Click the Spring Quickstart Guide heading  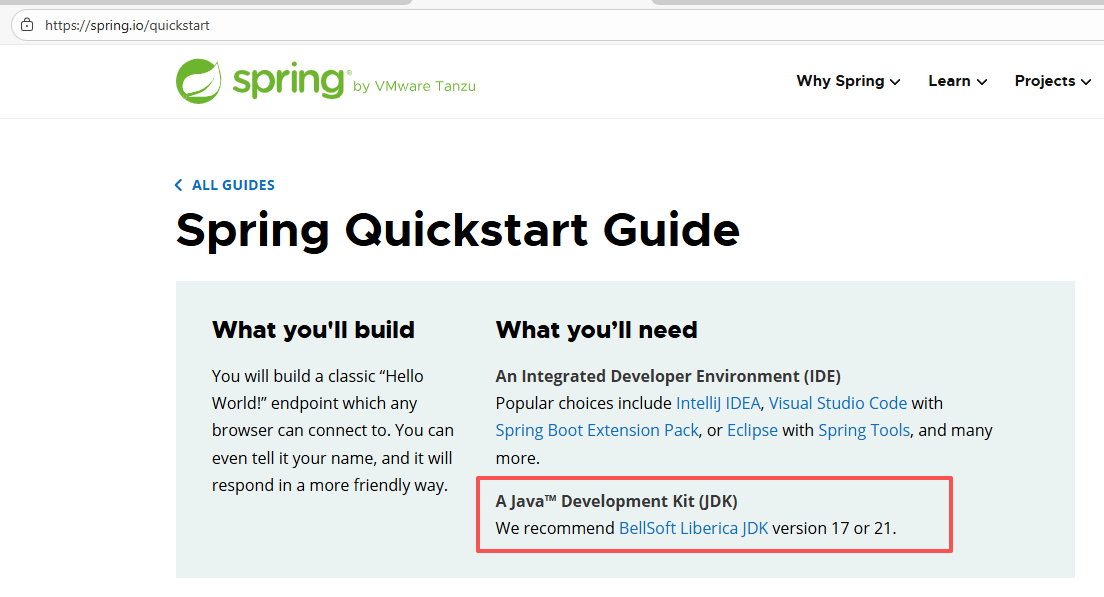[x=458, y=230]
